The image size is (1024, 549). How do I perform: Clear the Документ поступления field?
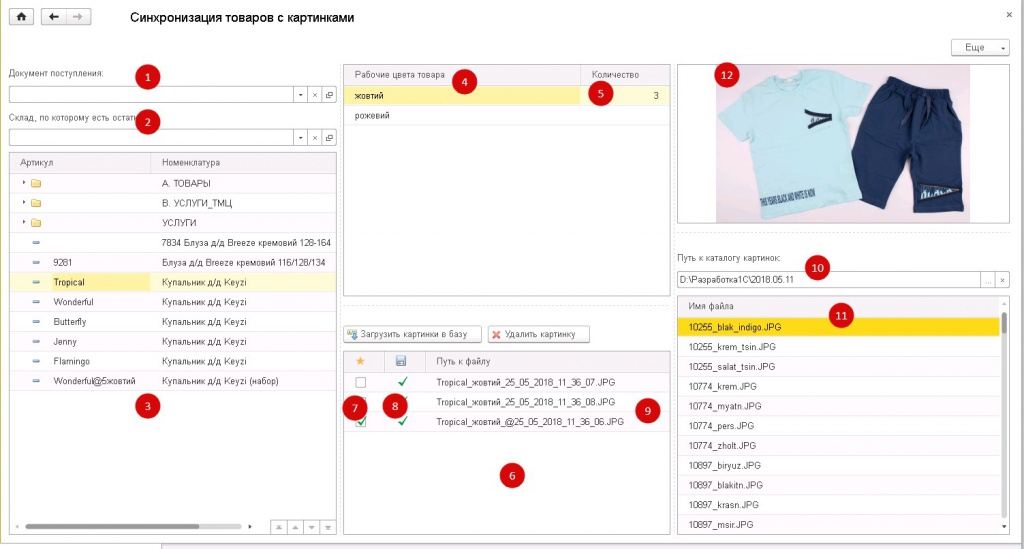pyautogui.click(x=315, y=95)
